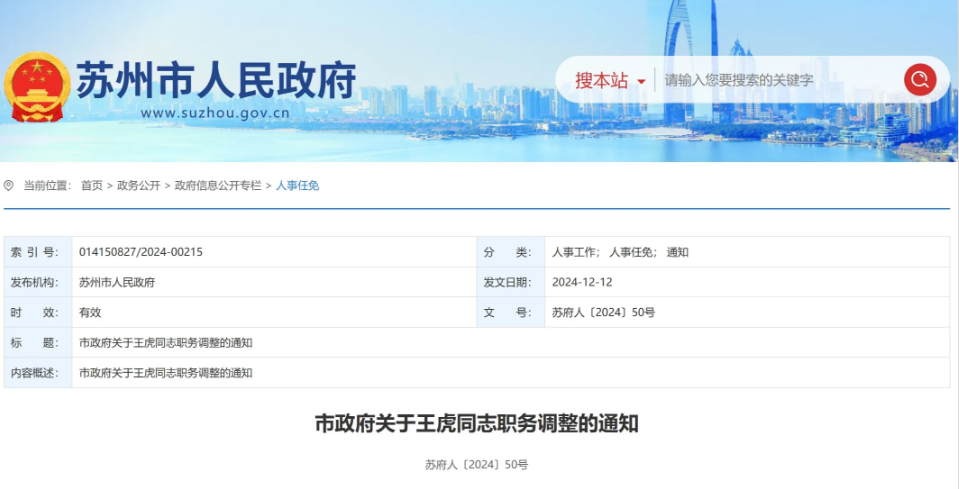This screenshot has width=959, height=489.
Task: Click the 苏州市人民政府 site title
Action: coord(216,80)
